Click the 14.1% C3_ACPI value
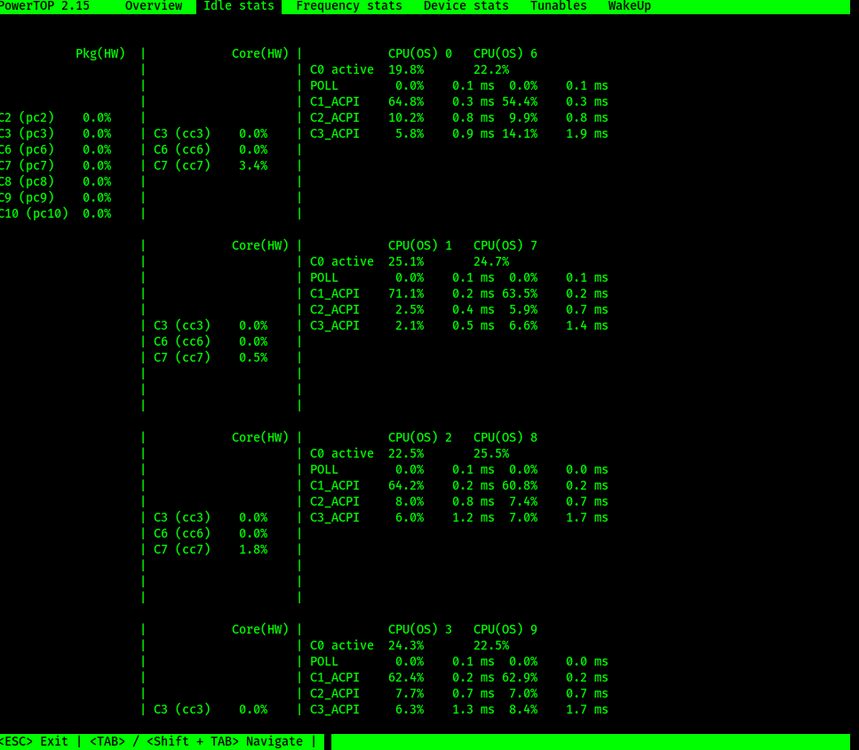859x750 pixels. (520, 134)
